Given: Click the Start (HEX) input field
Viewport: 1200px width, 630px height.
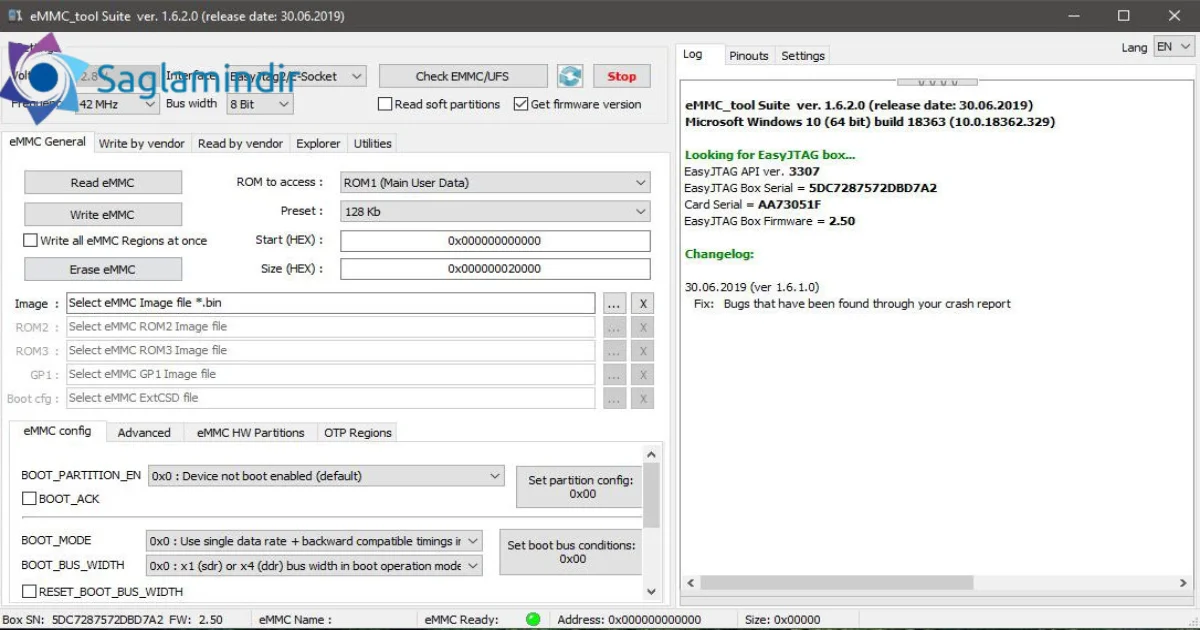Looking at the screenshot, I should (x=495, y=241).
